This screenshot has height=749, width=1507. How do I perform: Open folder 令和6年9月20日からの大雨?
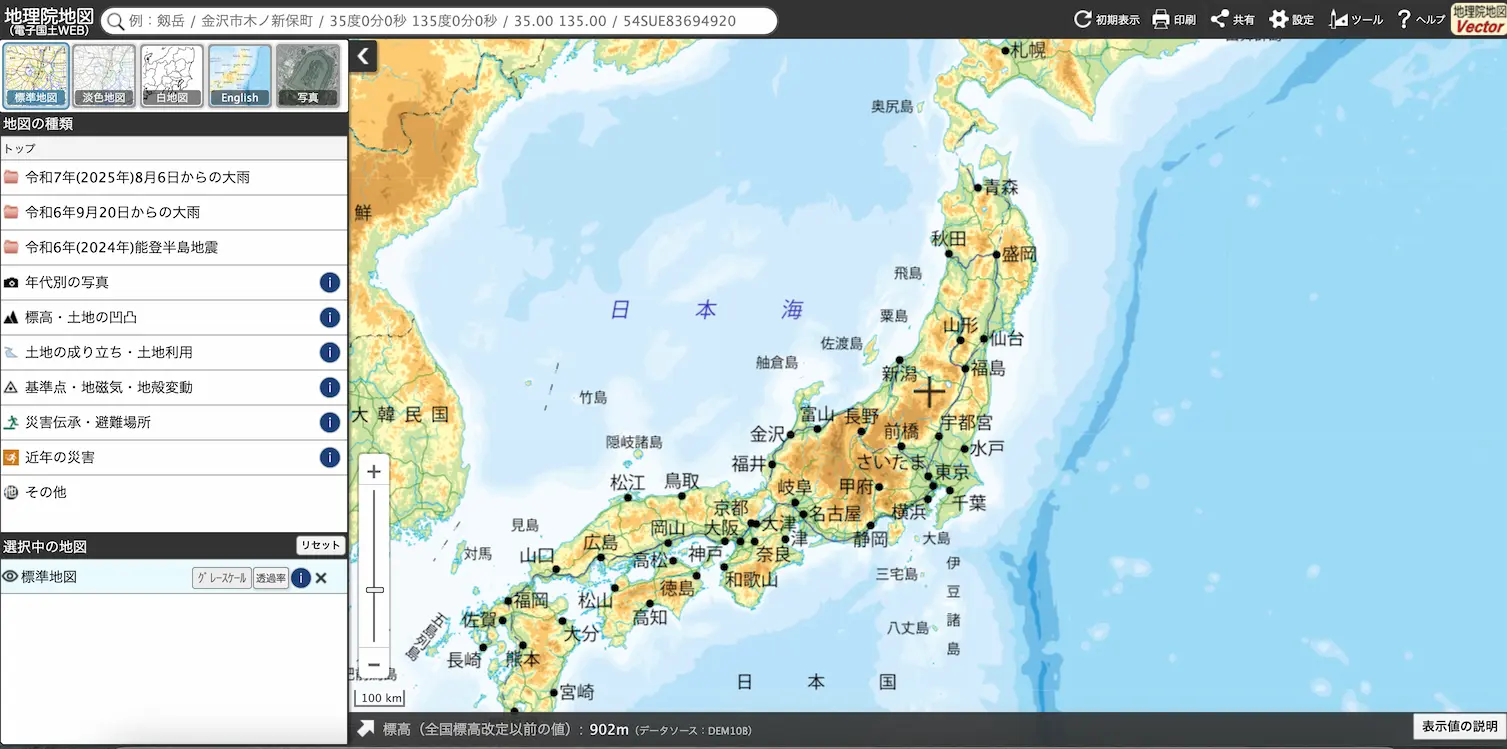pyautogui.click(x=174, y=212)
